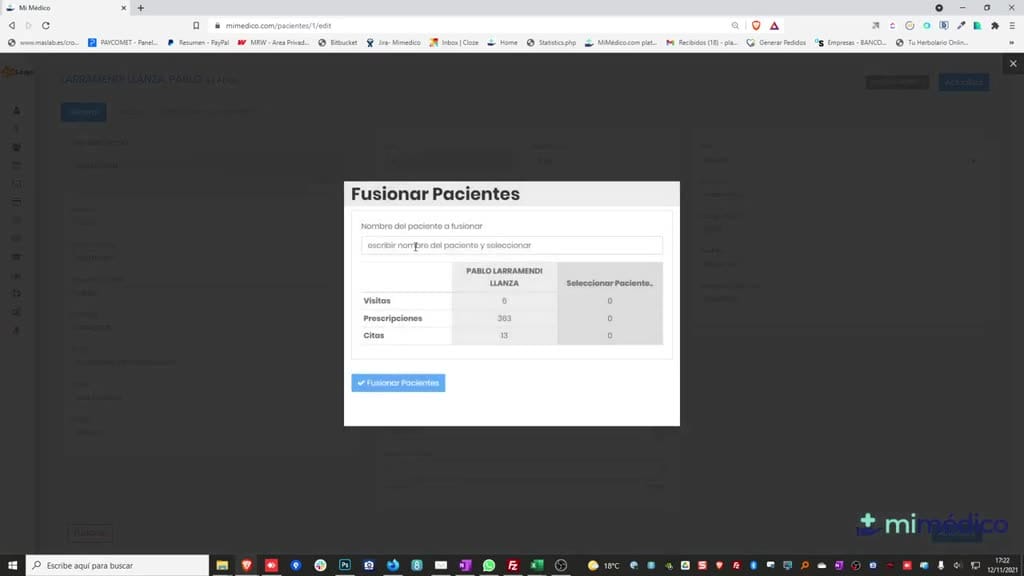Click the browser back arrow
The image size is (1024, 576).
(x=12, y=25)
